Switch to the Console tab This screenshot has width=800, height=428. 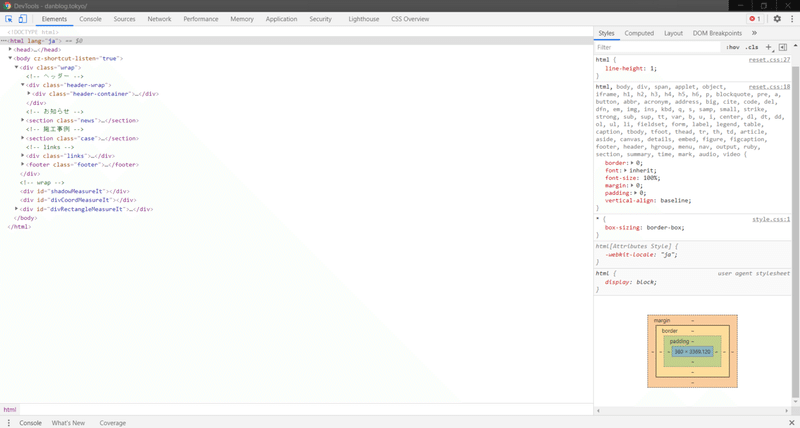[90, 19]
